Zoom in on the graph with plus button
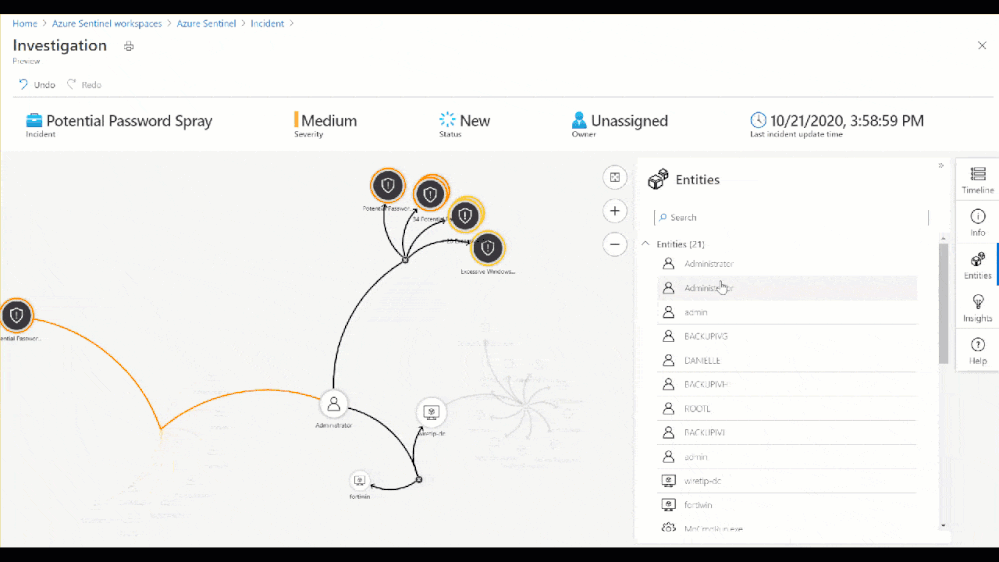Viewport: 999px width, 562px height. [x=615, y=211]
